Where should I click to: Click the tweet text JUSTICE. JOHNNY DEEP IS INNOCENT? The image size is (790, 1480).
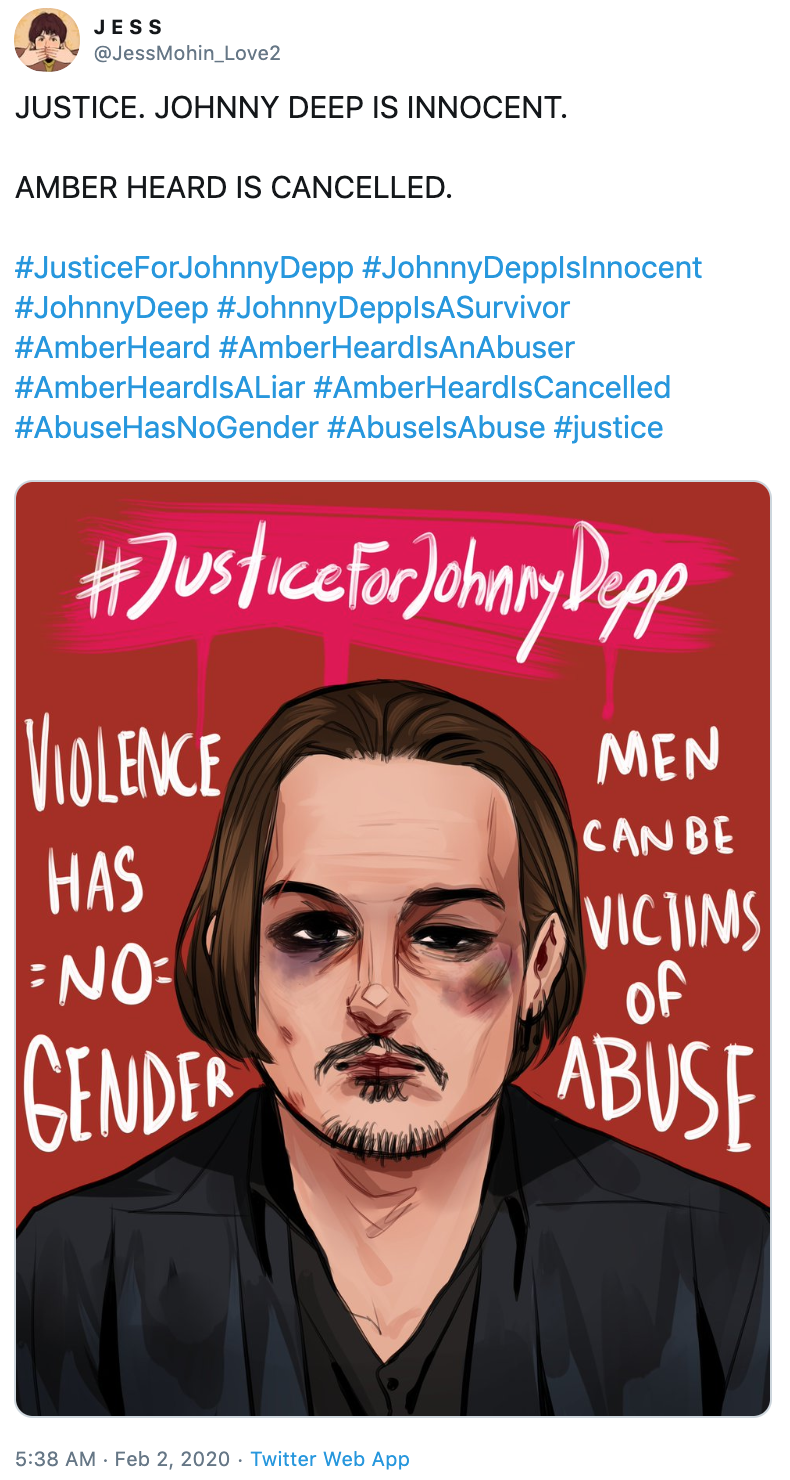(291, 108)
